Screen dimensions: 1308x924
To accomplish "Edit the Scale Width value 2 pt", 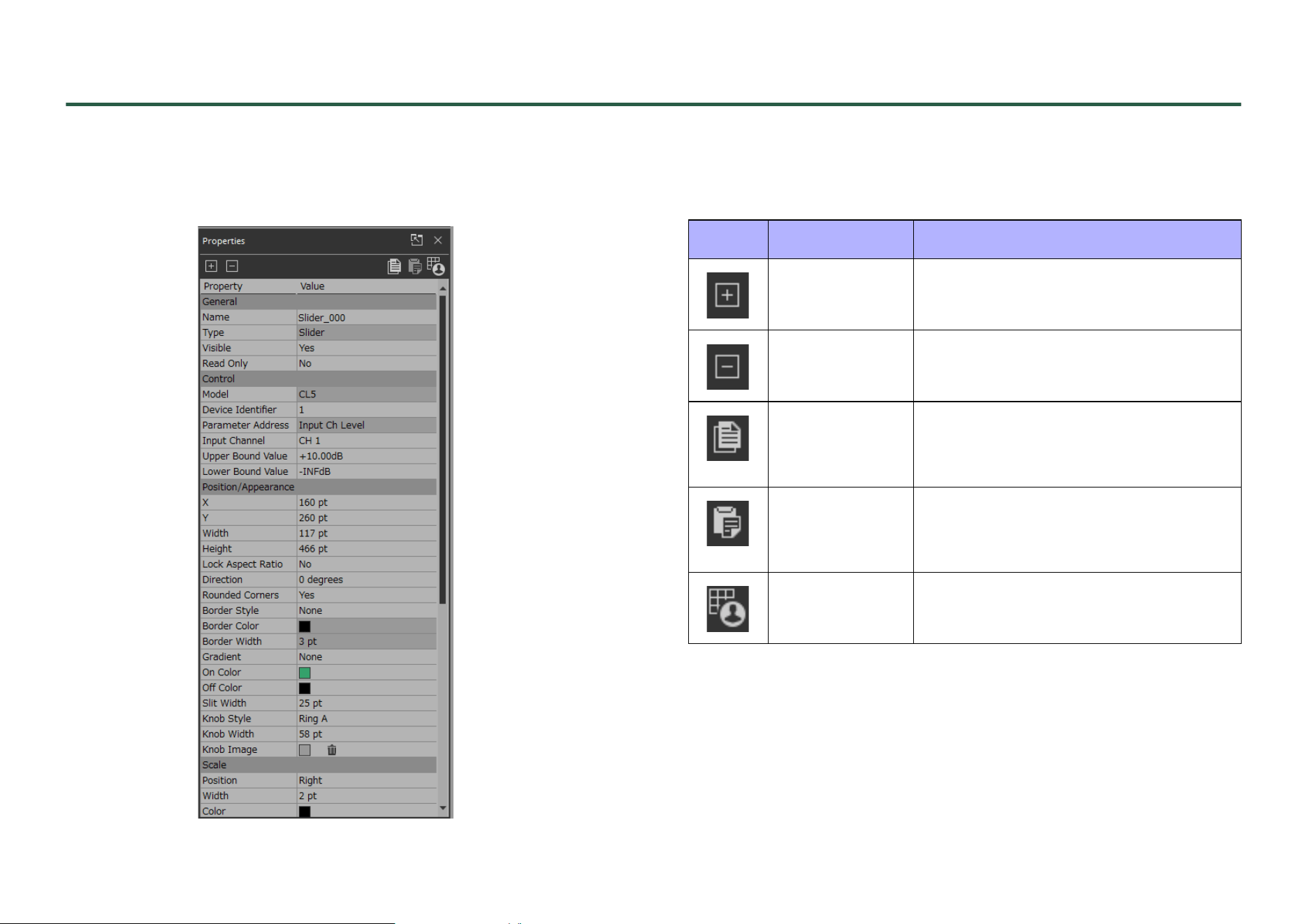I will [367, 795].
